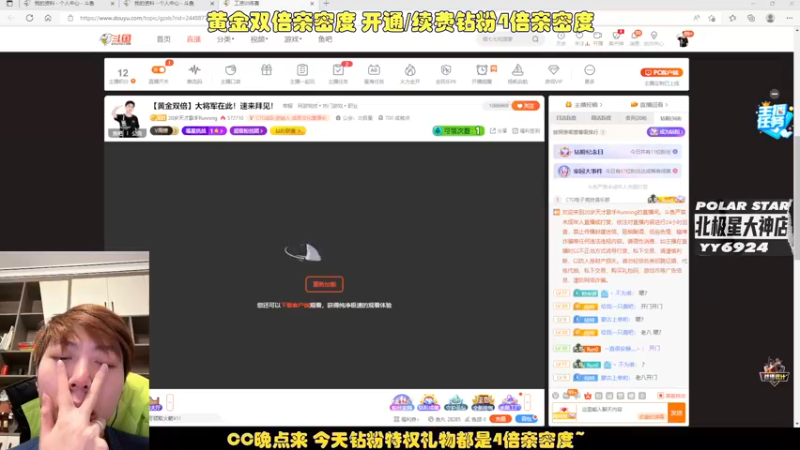Open the streamer avatar thumbnail
The width and height of the screenshot is (800, 450).
pyautogui.click(x=127, y=118)
